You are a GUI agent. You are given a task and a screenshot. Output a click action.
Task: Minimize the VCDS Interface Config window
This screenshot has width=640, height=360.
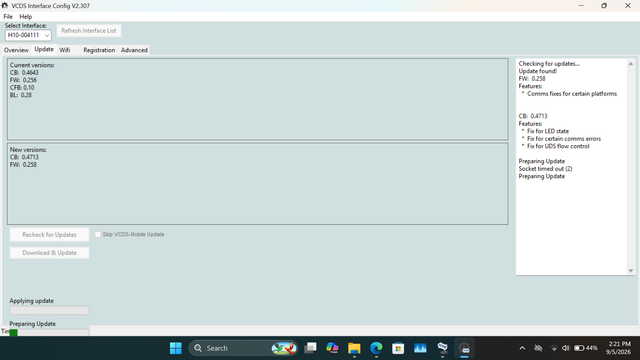click(581, 6)
